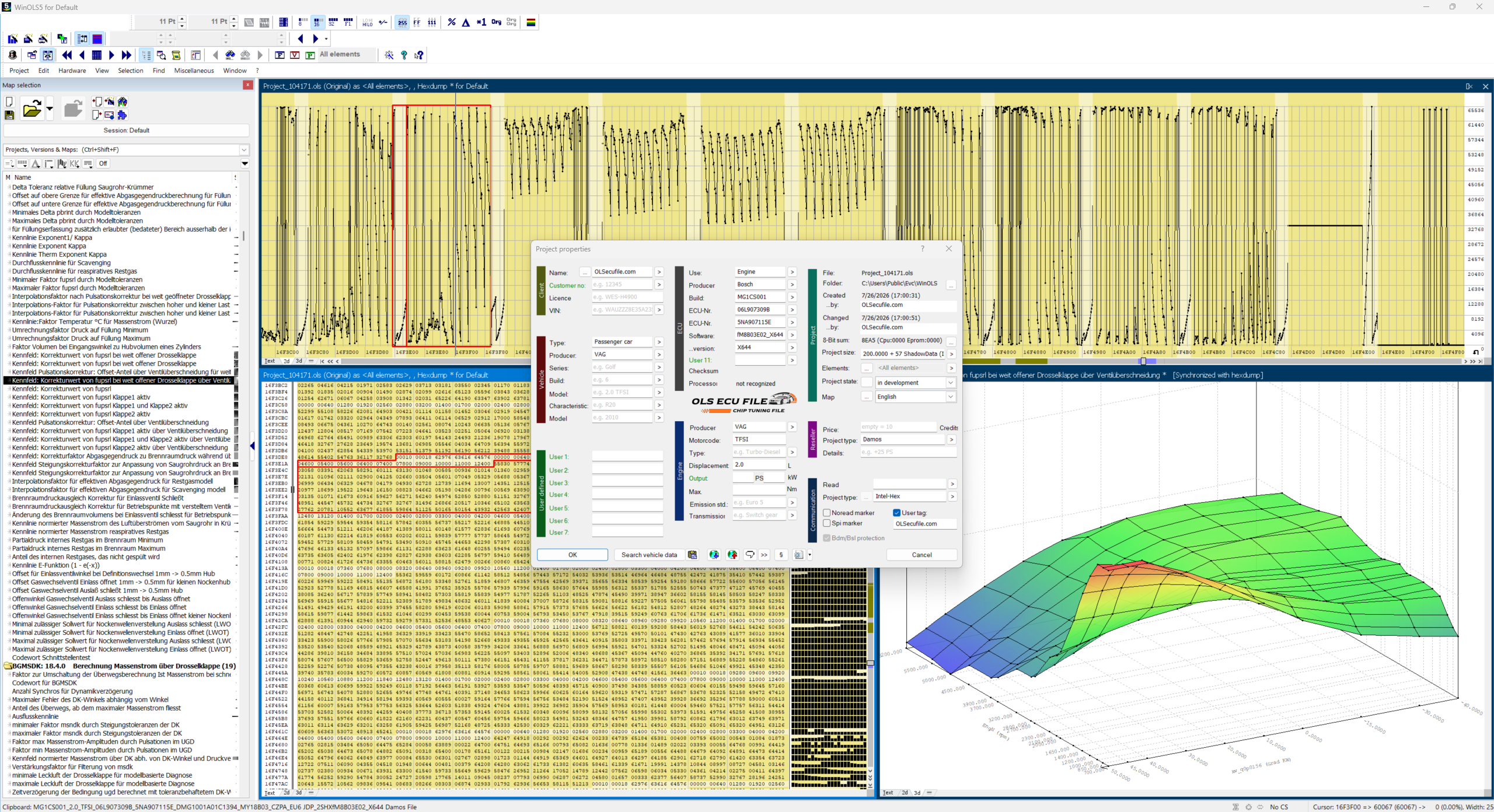The width and height of the screenshot is (1494, 812).
Task: Click the F find toolbar icon
Action: 280,55
